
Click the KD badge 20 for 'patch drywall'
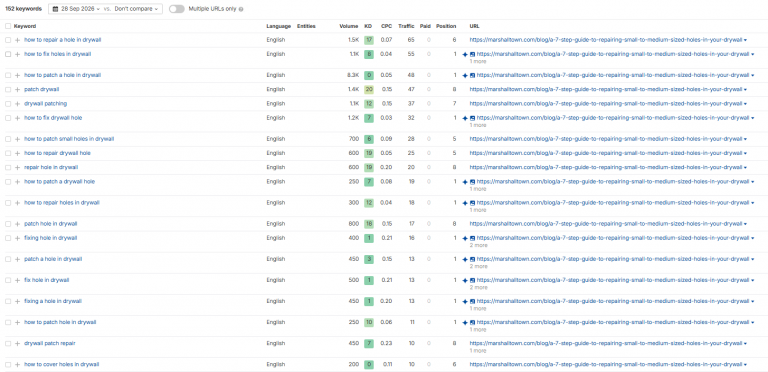click(x=368, y=90)
